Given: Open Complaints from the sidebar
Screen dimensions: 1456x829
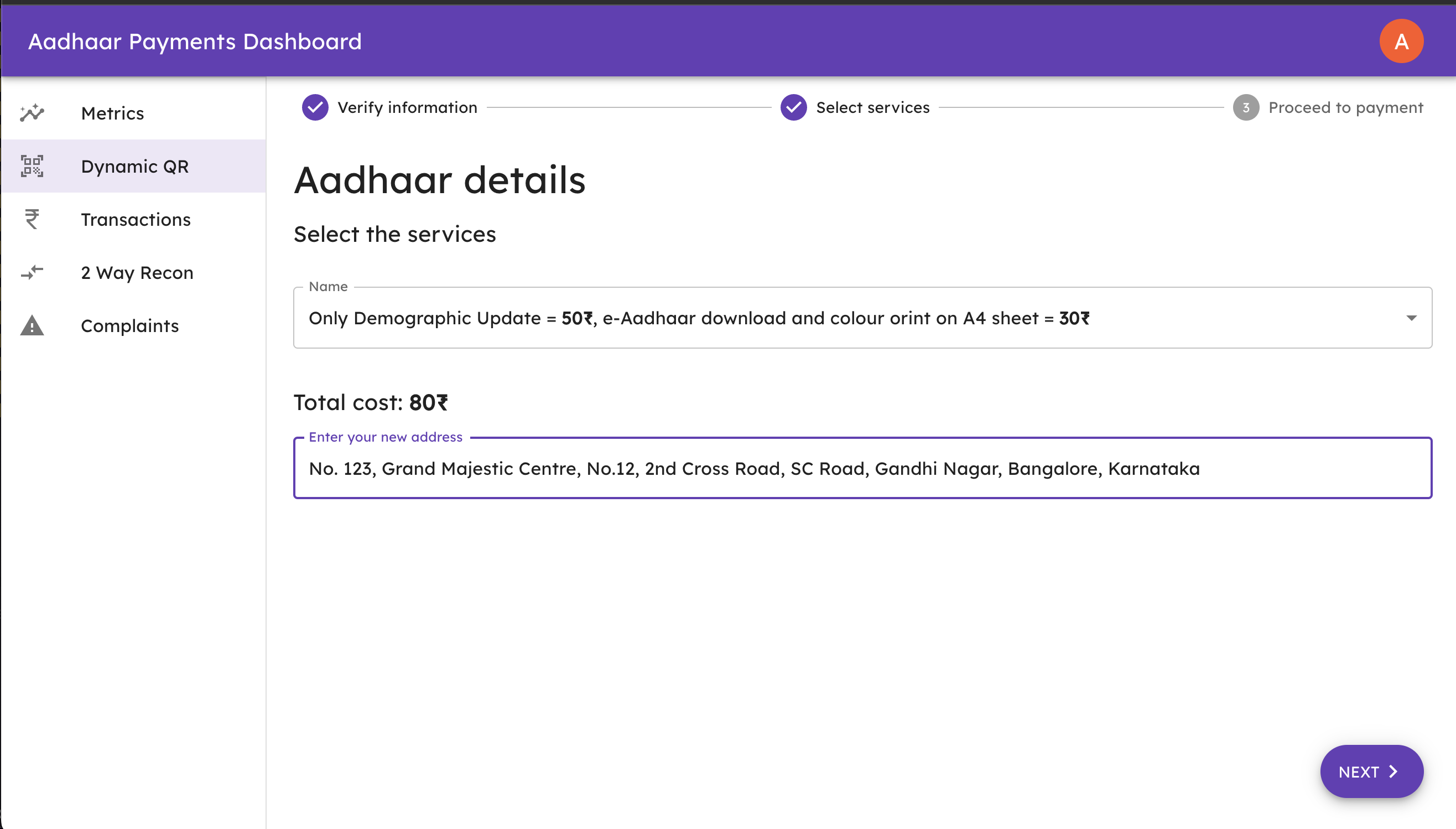Looking at the screenshot, I should (x=130, y=327).
